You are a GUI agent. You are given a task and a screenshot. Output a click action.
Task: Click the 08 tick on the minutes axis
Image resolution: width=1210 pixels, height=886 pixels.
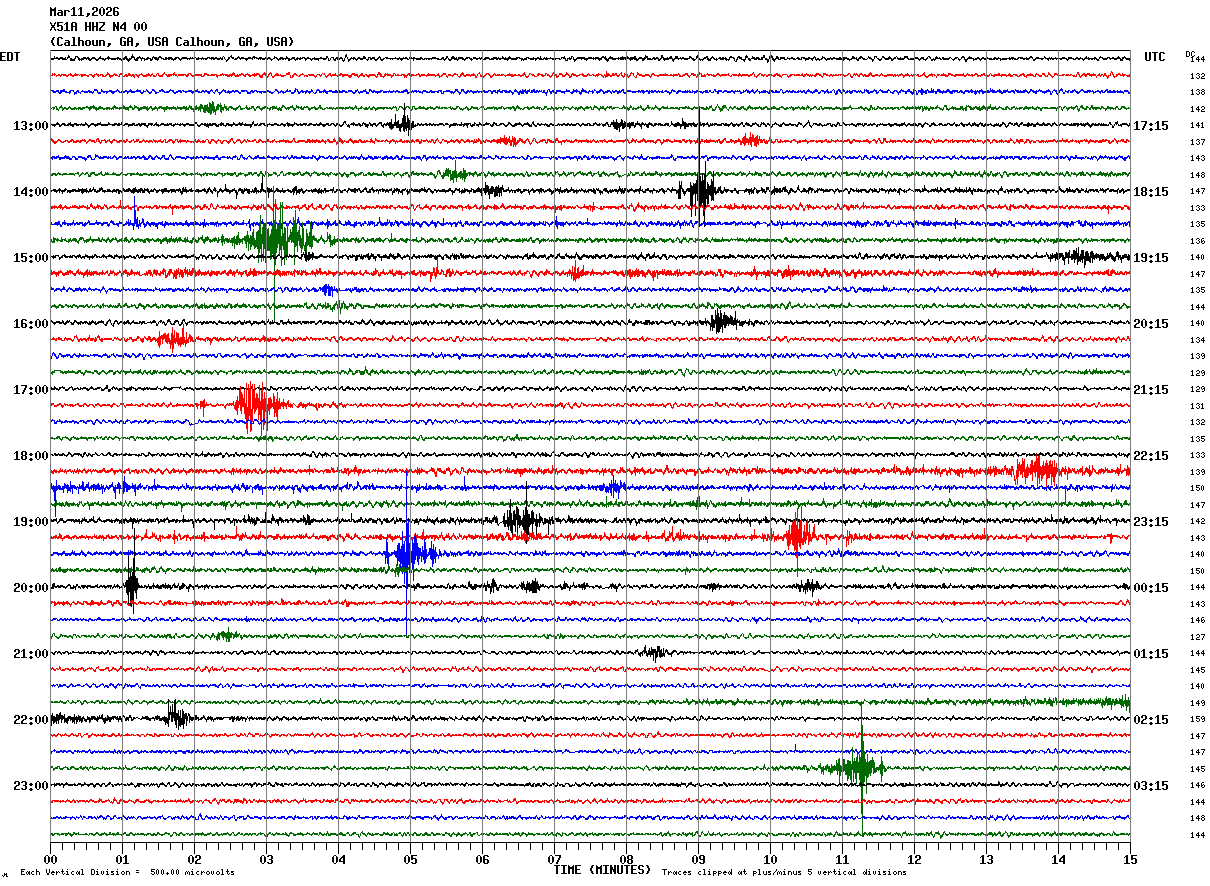point(626,859)
